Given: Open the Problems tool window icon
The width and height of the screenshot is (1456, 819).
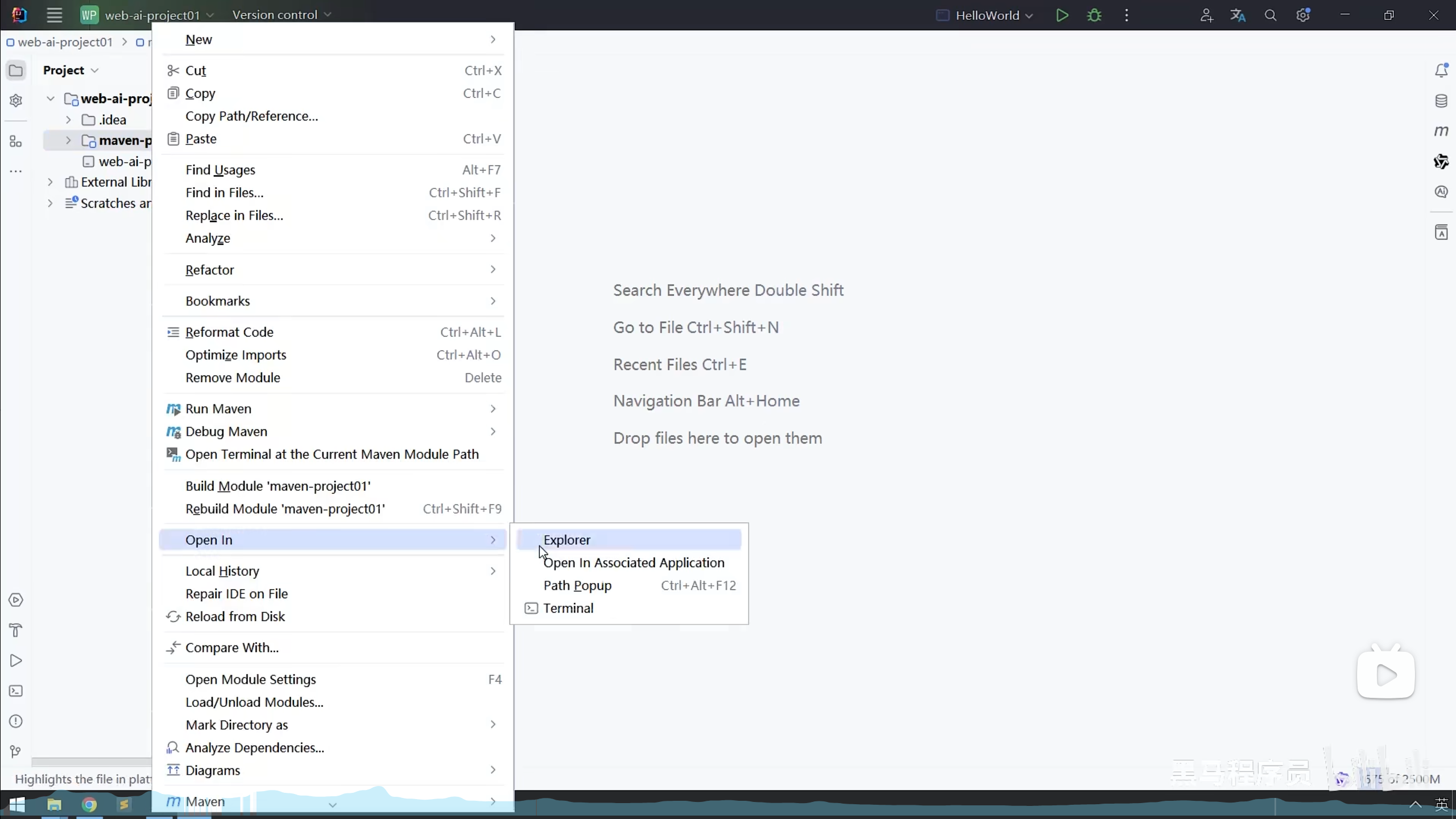Looking at the screenshot, I should coord(16,721).
